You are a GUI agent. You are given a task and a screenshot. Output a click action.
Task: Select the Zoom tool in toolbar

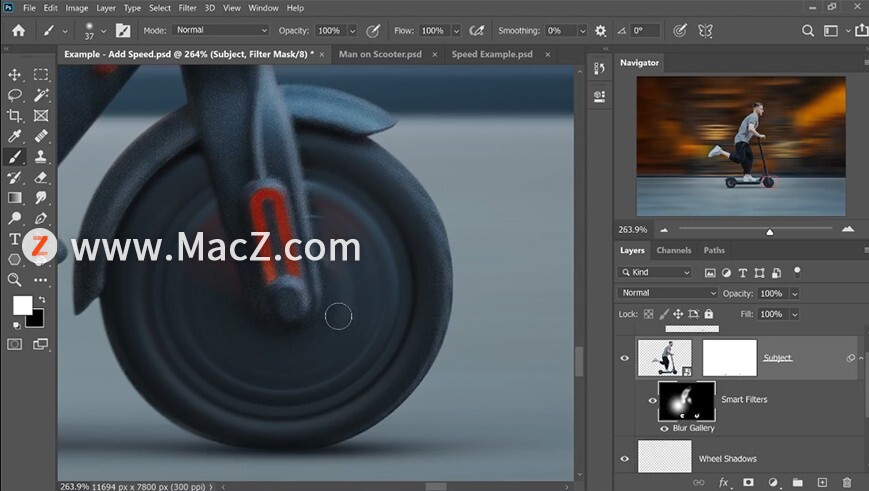(15, 280)
